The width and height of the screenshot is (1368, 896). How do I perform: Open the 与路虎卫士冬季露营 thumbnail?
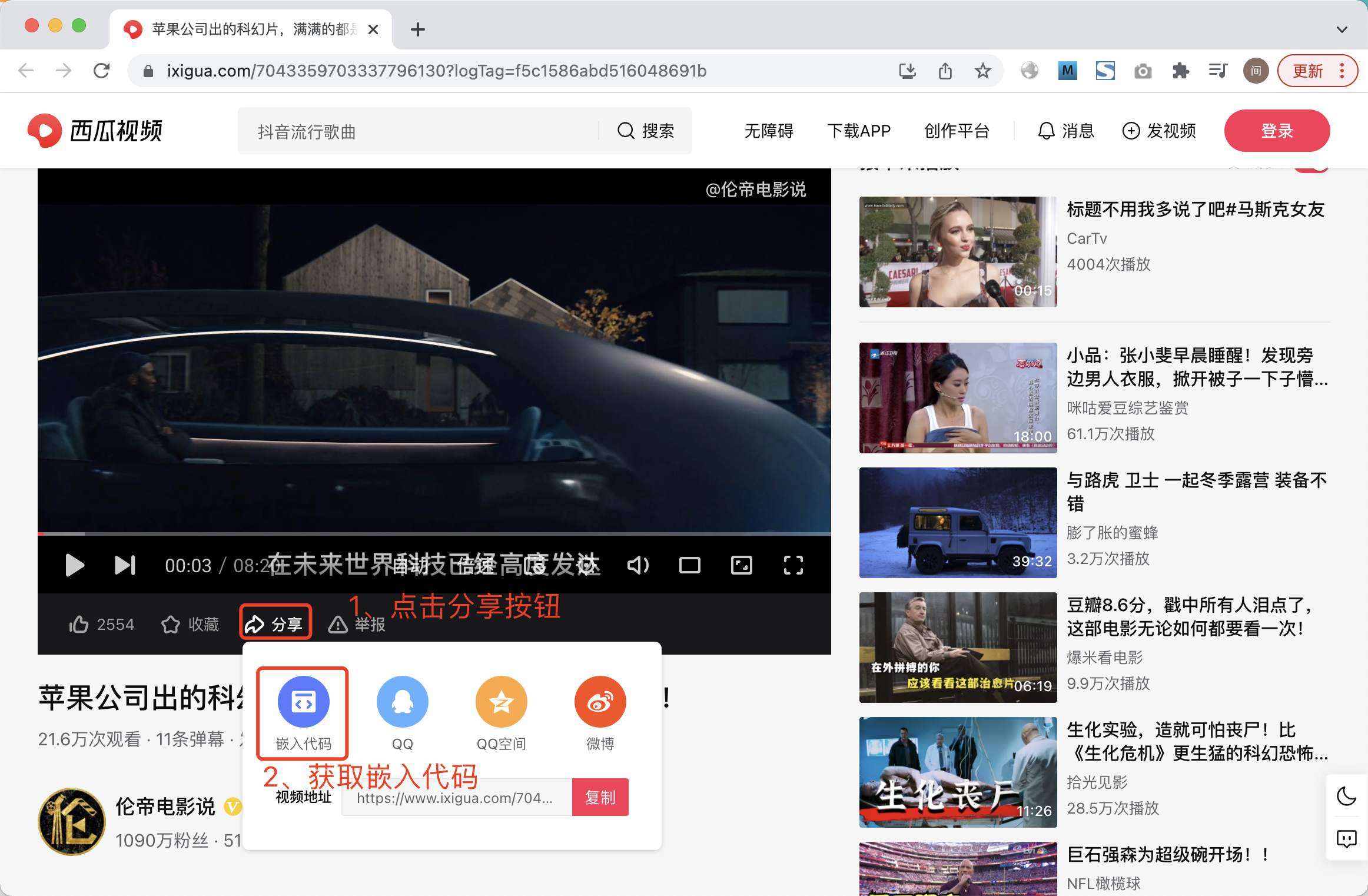coord(958,523)
